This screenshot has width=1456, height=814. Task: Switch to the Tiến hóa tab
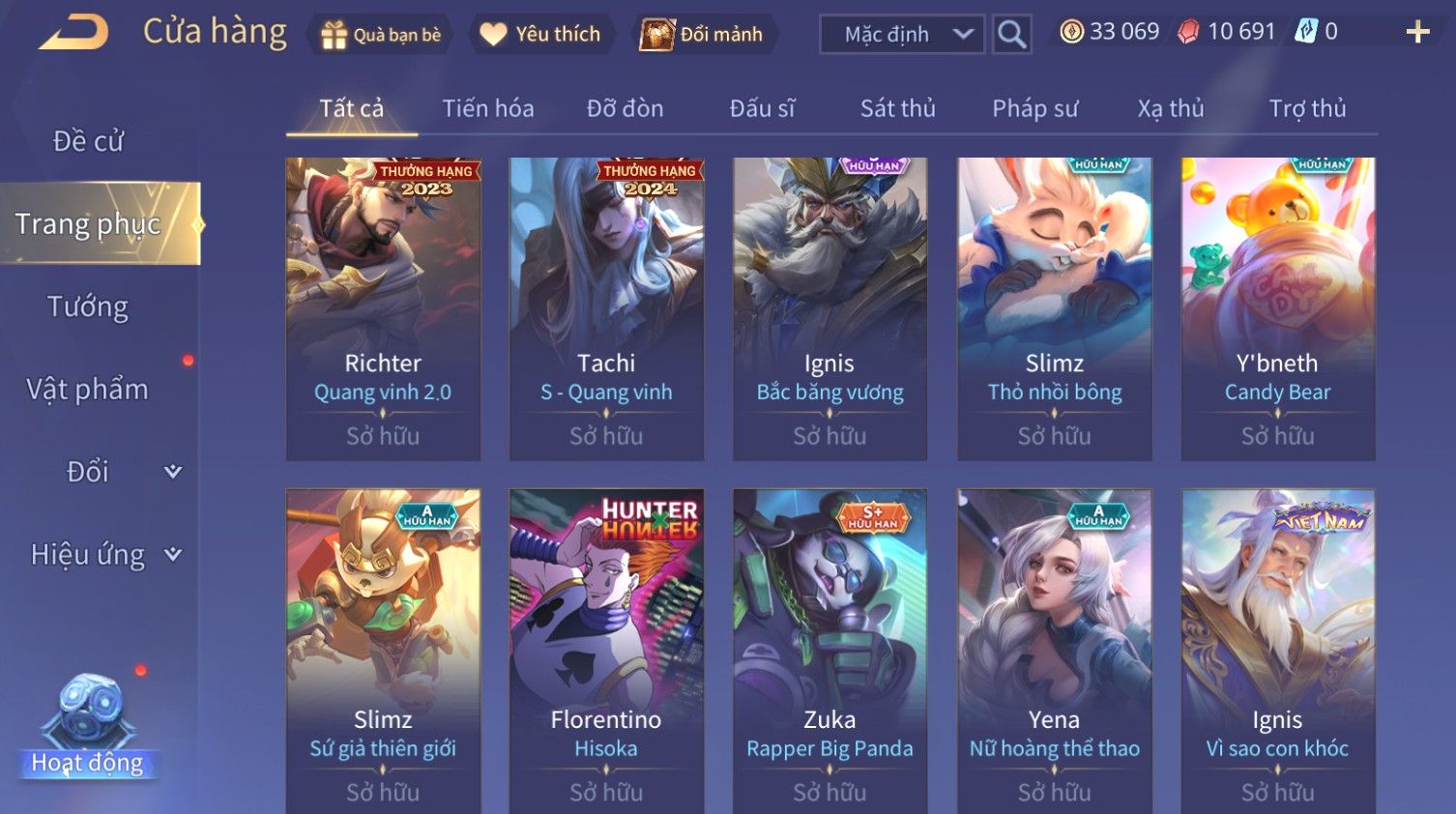pyautogui.click(x=488, y=108)
